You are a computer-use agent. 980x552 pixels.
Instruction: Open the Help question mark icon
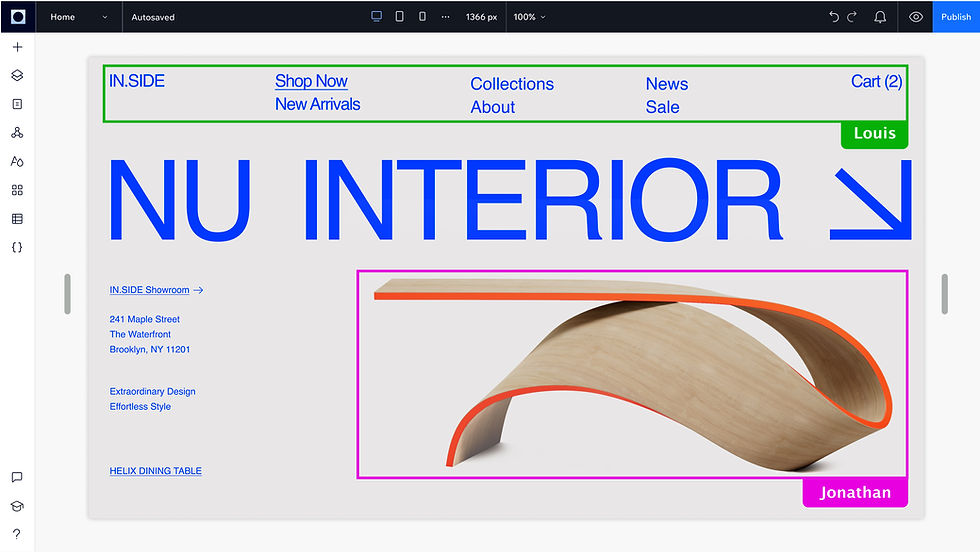click(17, 534)
